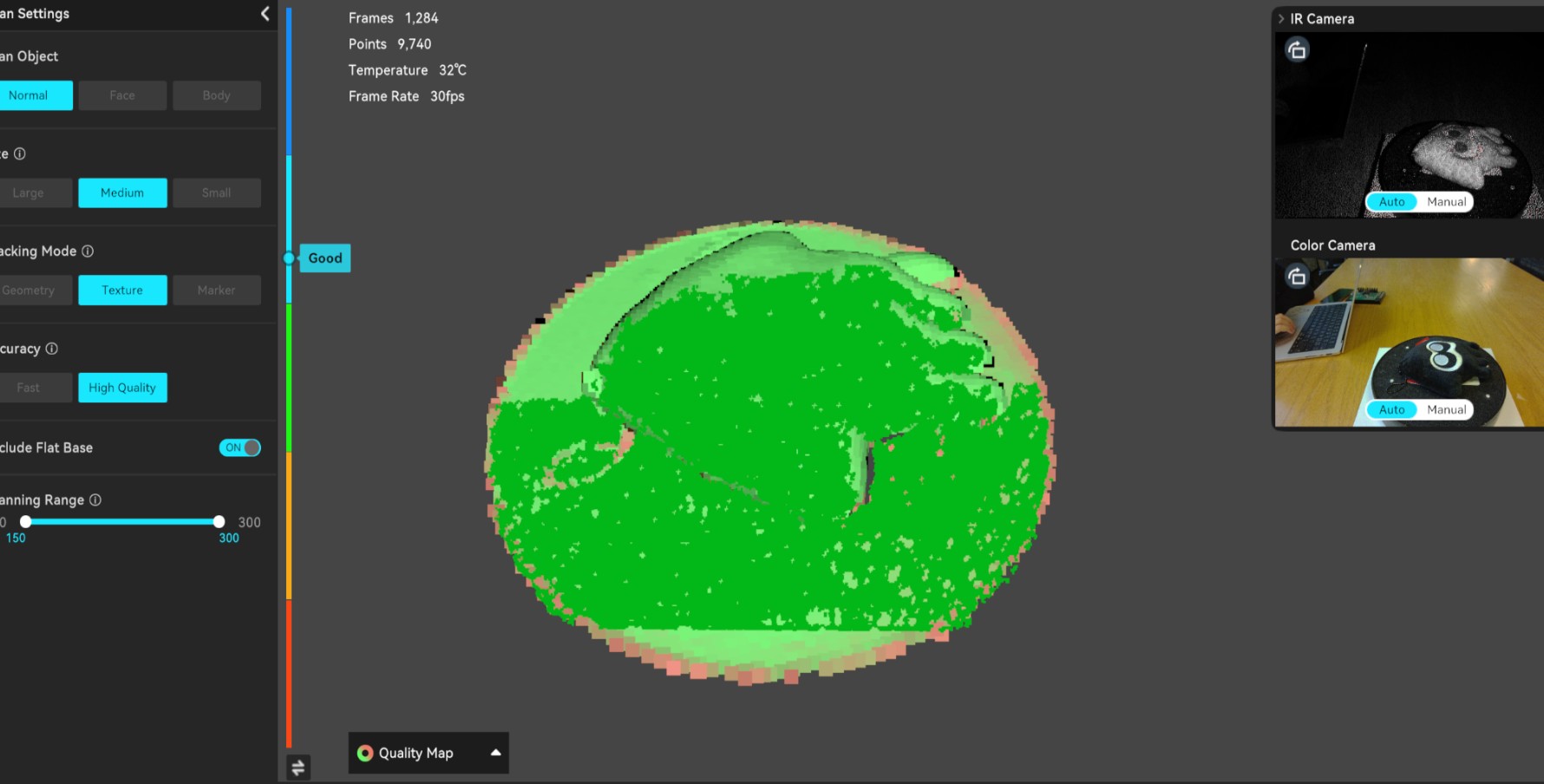
Task: Set IR Camera exposure to Manual
Action: coord(1446,202)
